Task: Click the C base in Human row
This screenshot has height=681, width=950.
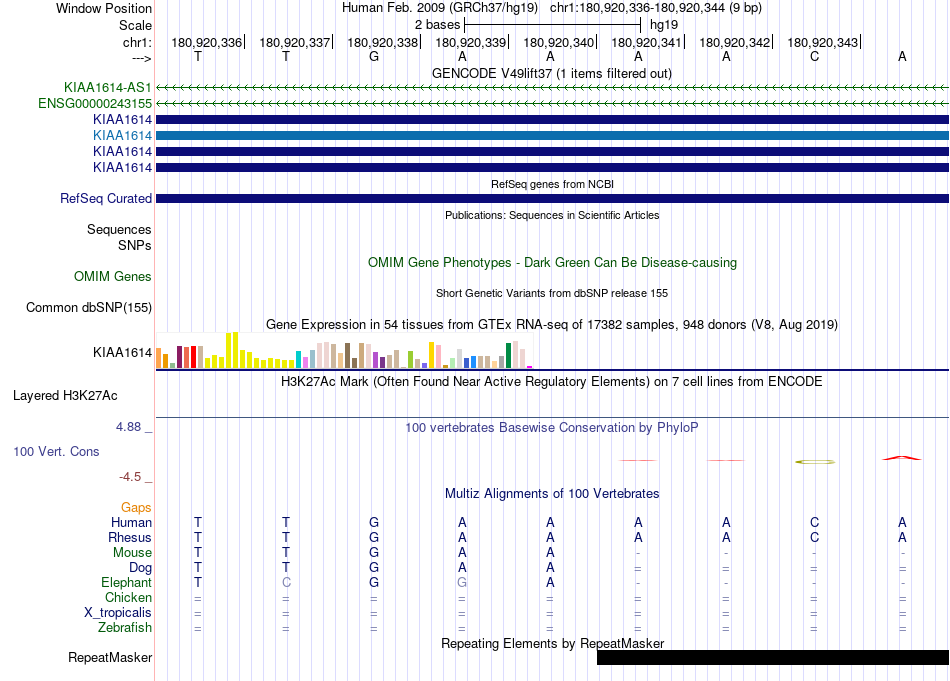Action: tap(814, 523)
